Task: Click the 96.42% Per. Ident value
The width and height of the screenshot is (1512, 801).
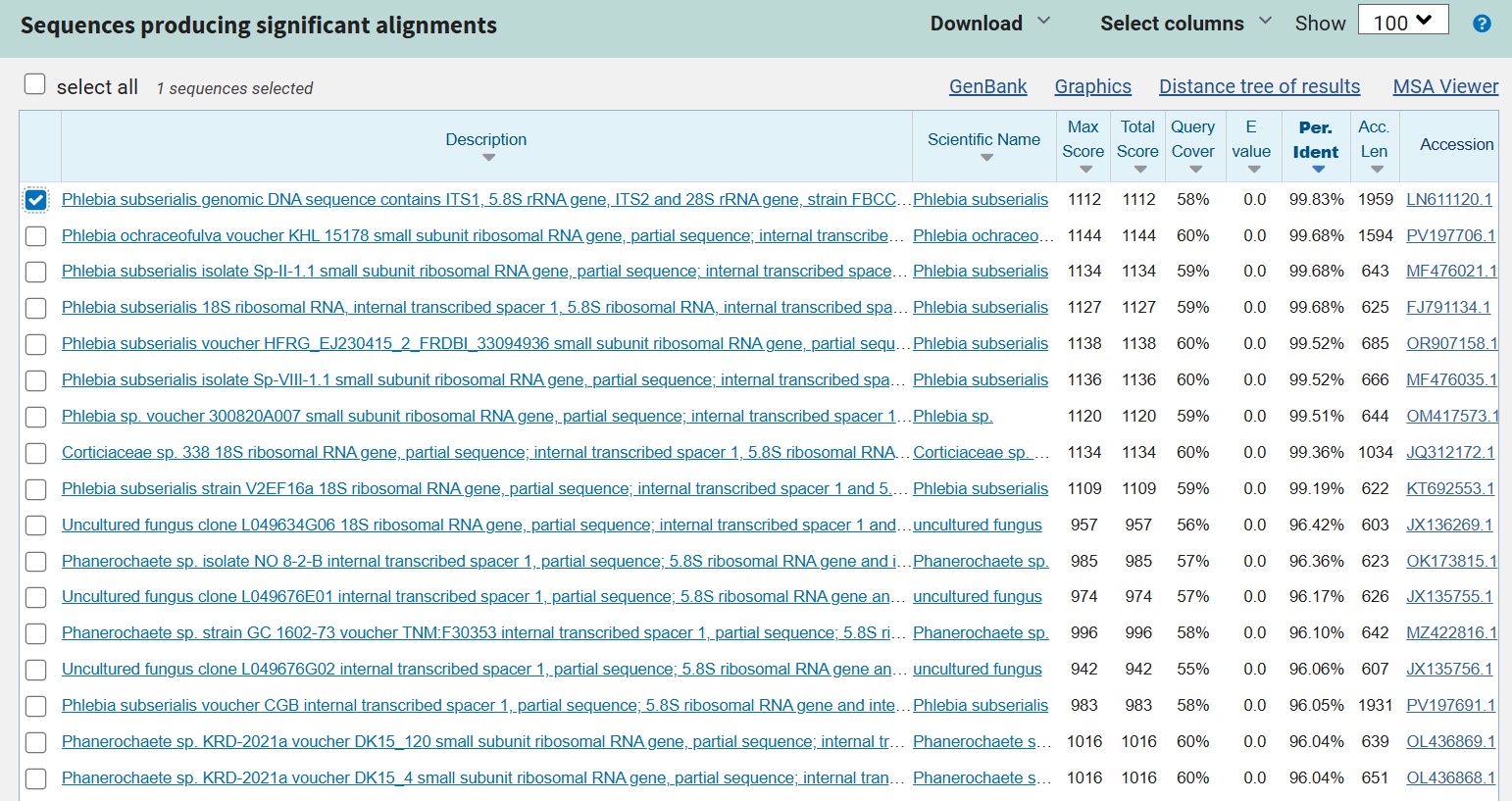Action: point(1316,525)
